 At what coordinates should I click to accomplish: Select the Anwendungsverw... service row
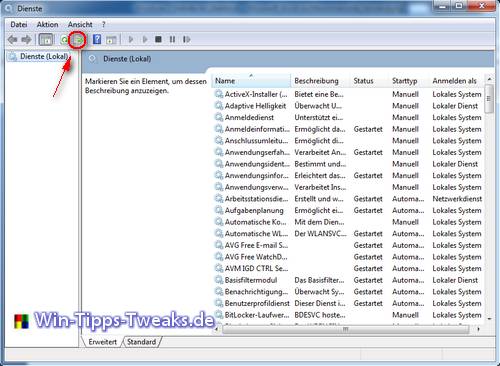pos(349,187)
